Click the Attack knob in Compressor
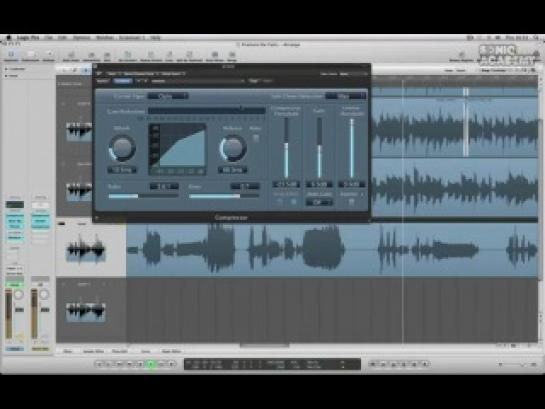Viewport: 545px width, 409px height. point(122,148)
